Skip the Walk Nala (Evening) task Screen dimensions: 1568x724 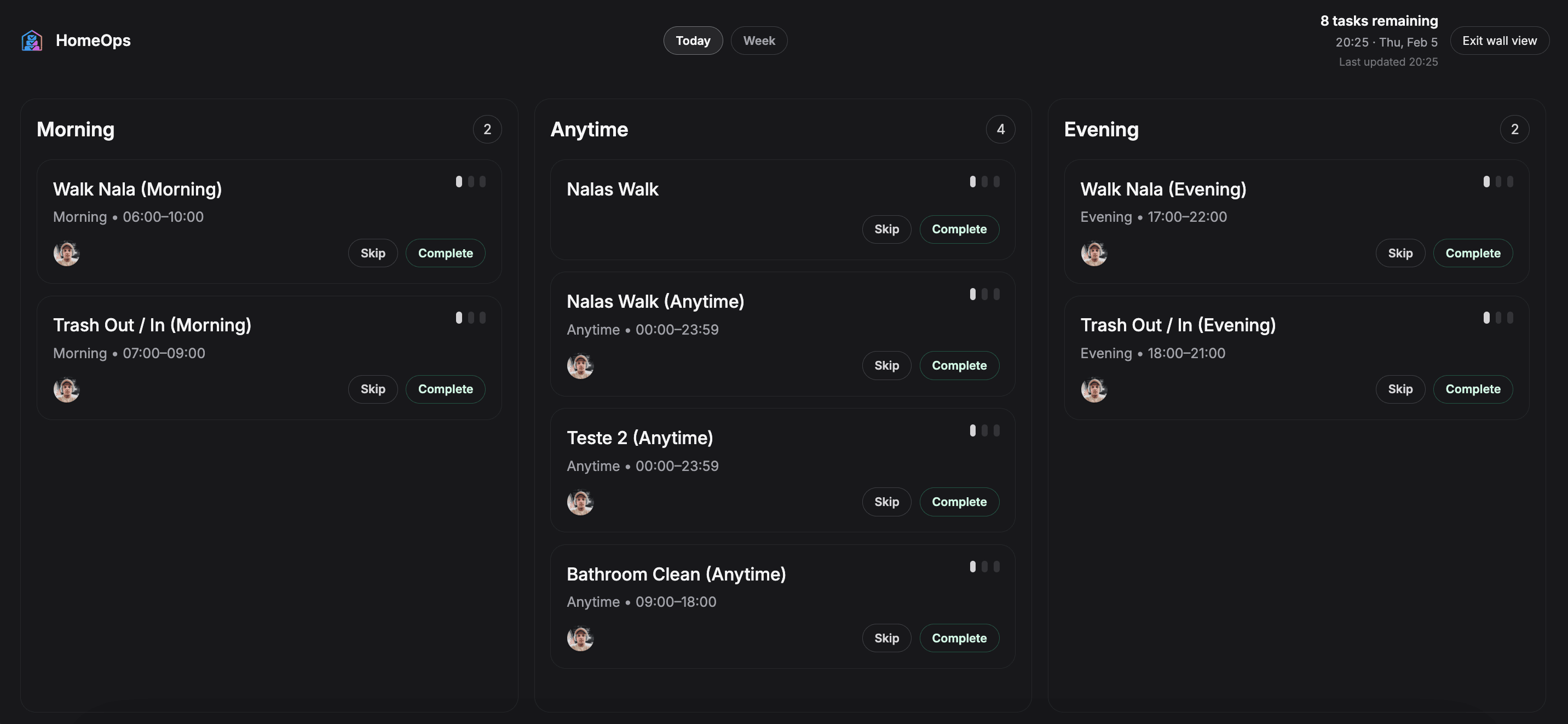click(x=1400, y=254)
